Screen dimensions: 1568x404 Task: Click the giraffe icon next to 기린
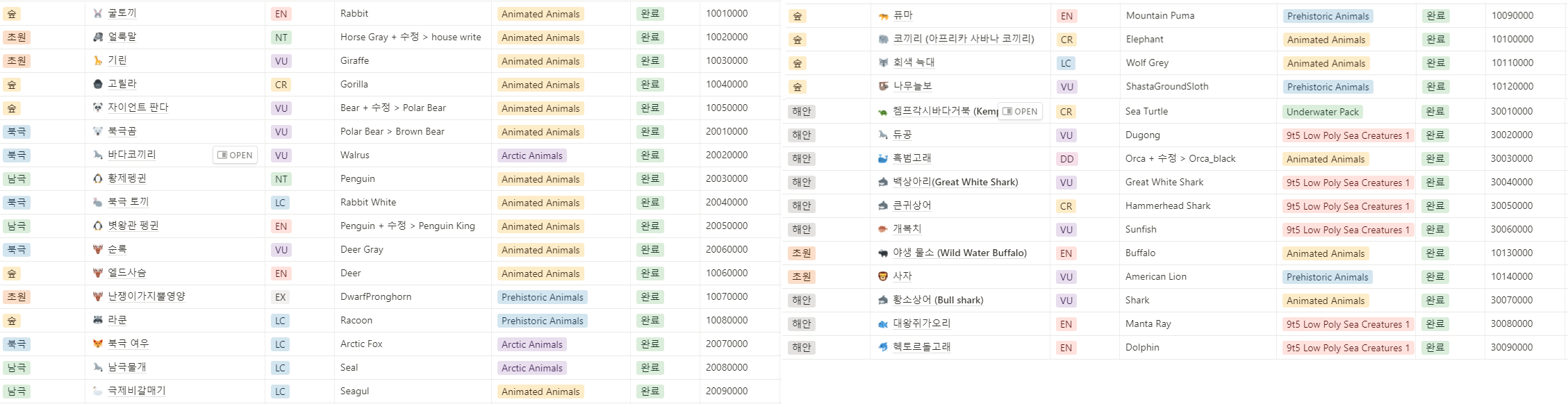tap(98, 60)
